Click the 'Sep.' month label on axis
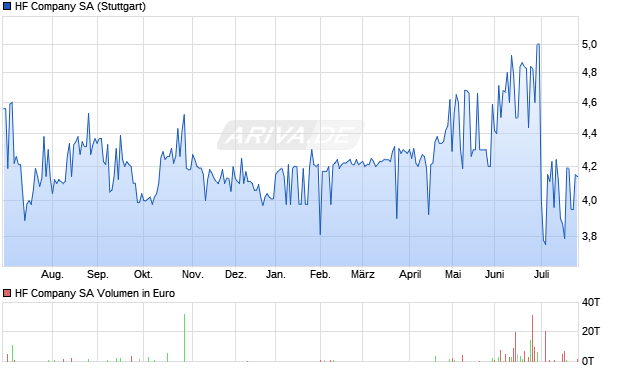This screenshot has height=371, width=620. 98,274
